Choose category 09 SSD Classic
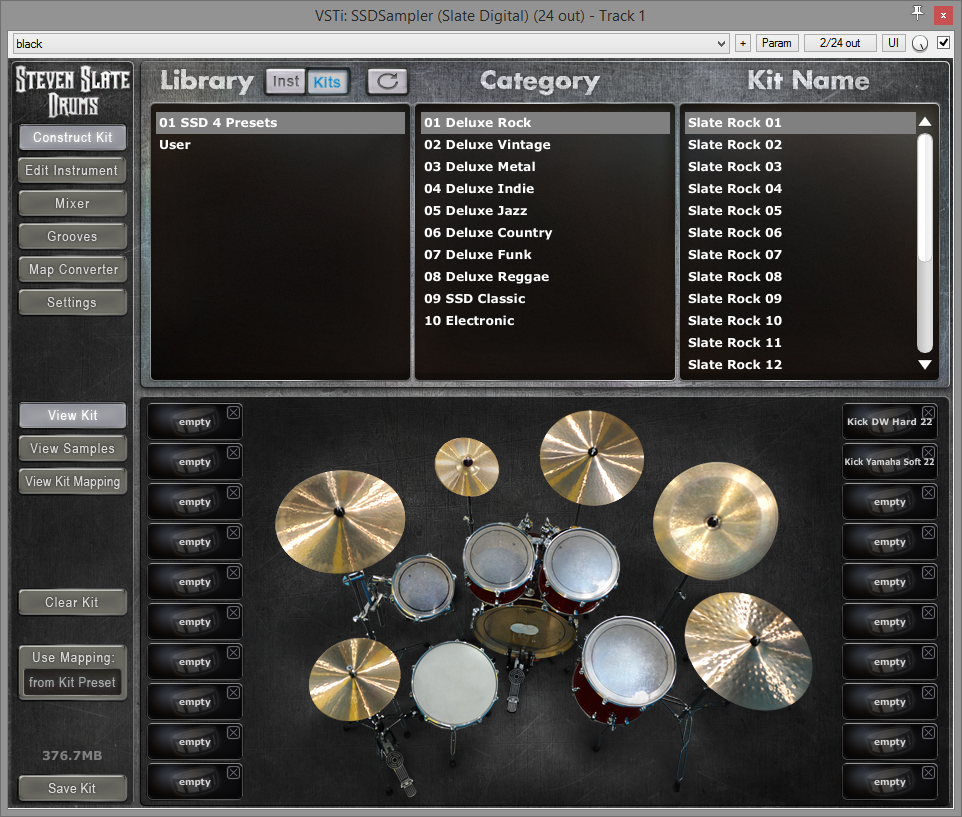 545,299
